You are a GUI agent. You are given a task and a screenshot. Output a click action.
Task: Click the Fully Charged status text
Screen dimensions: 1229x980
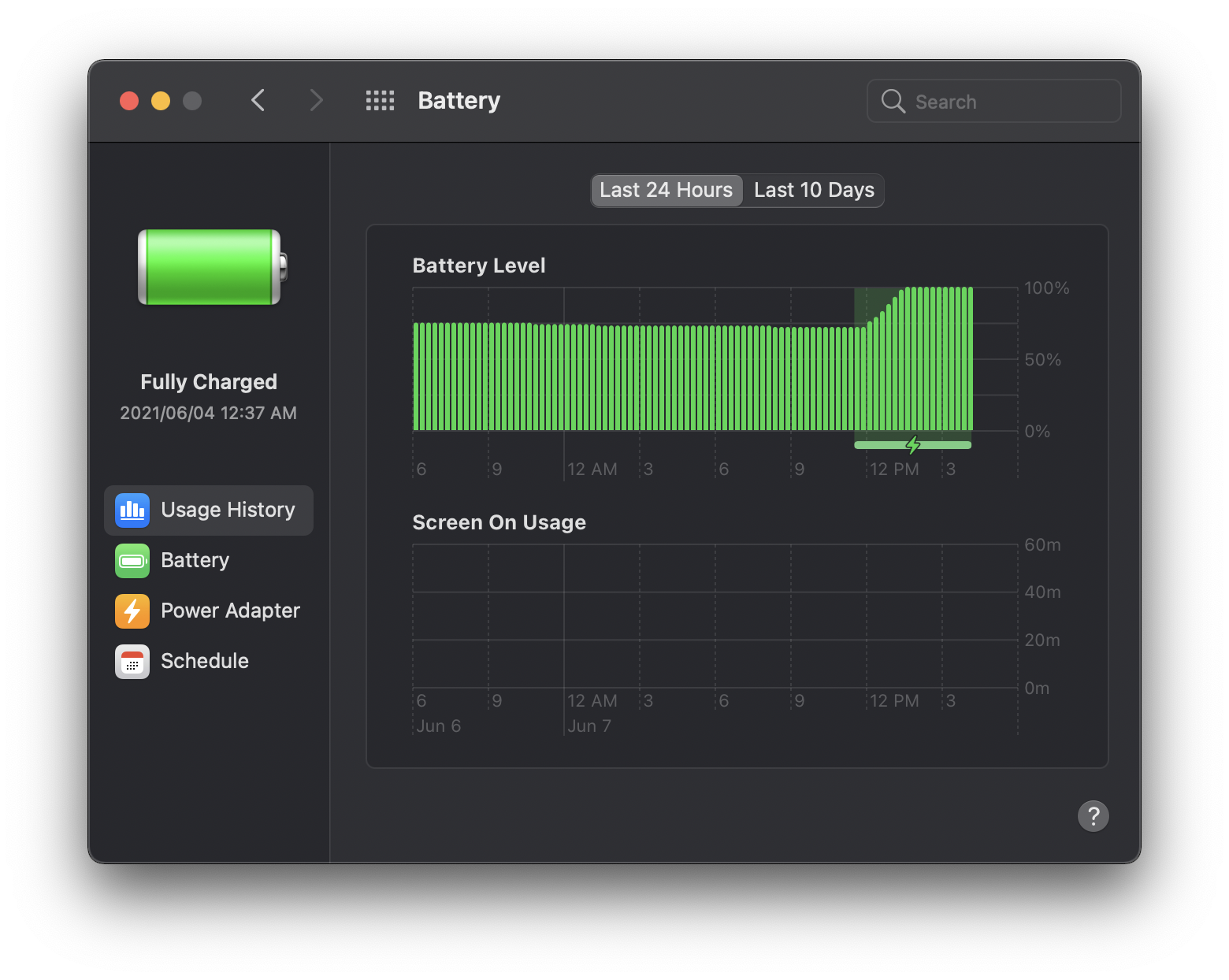[x=209, y=382]
